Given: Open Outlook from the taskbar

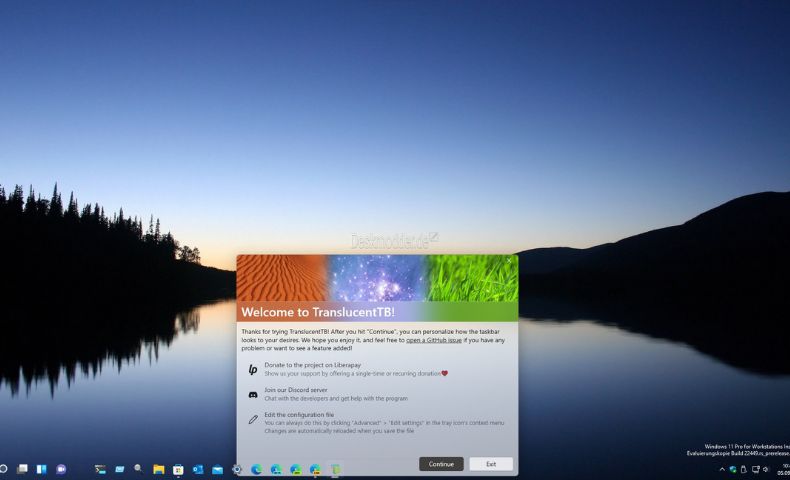Looking at the screenshot, I should pos(198,469).
